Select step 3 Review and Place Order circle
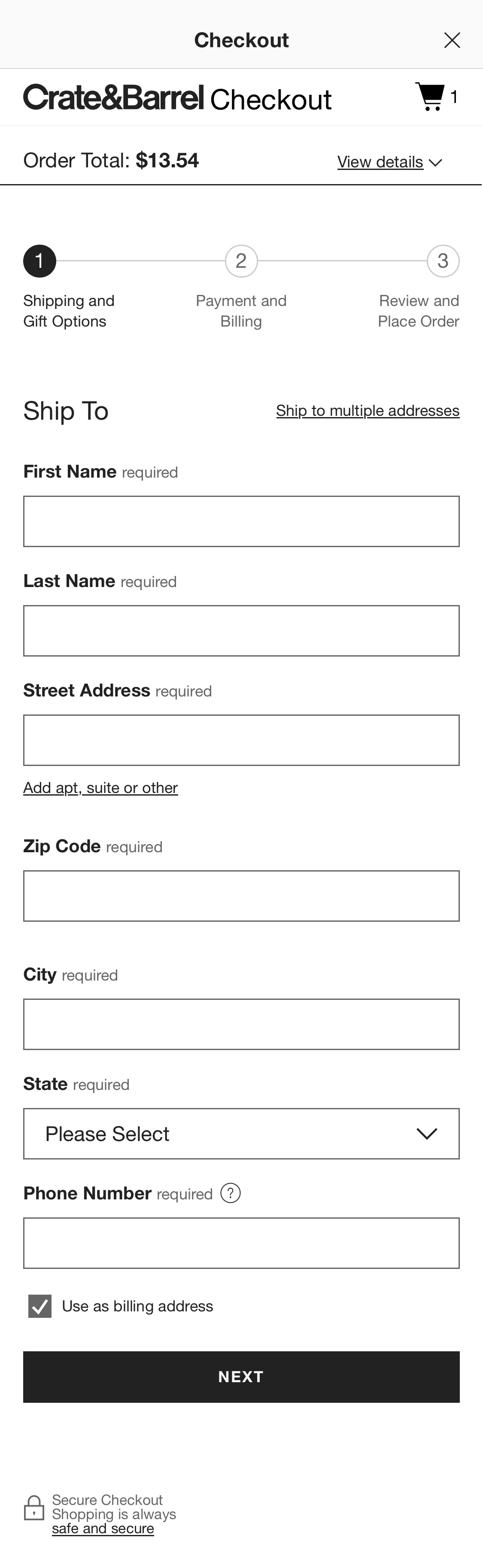This screenshot has height=1568, width=483. tap(444, 260)
